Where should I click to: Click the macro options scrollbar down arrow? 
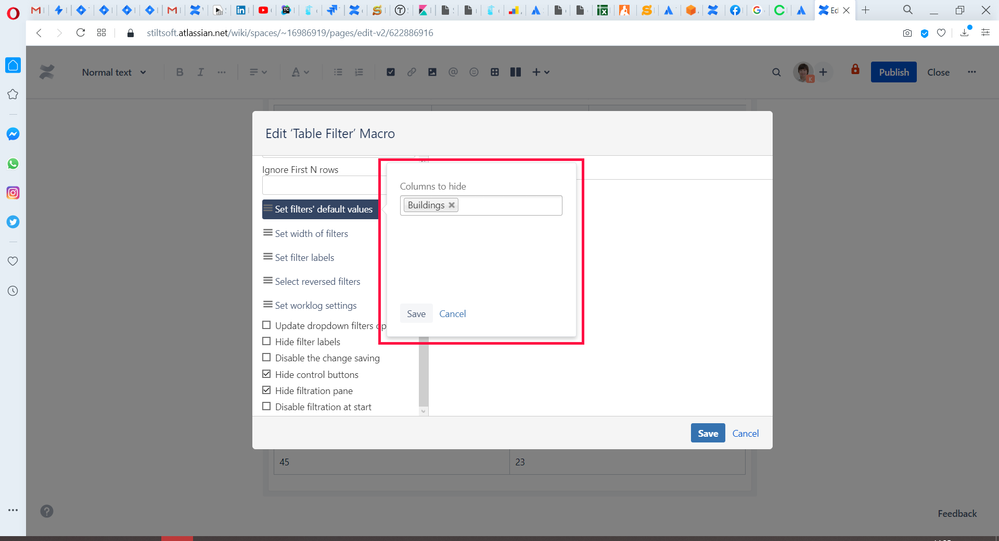point(424,412)
